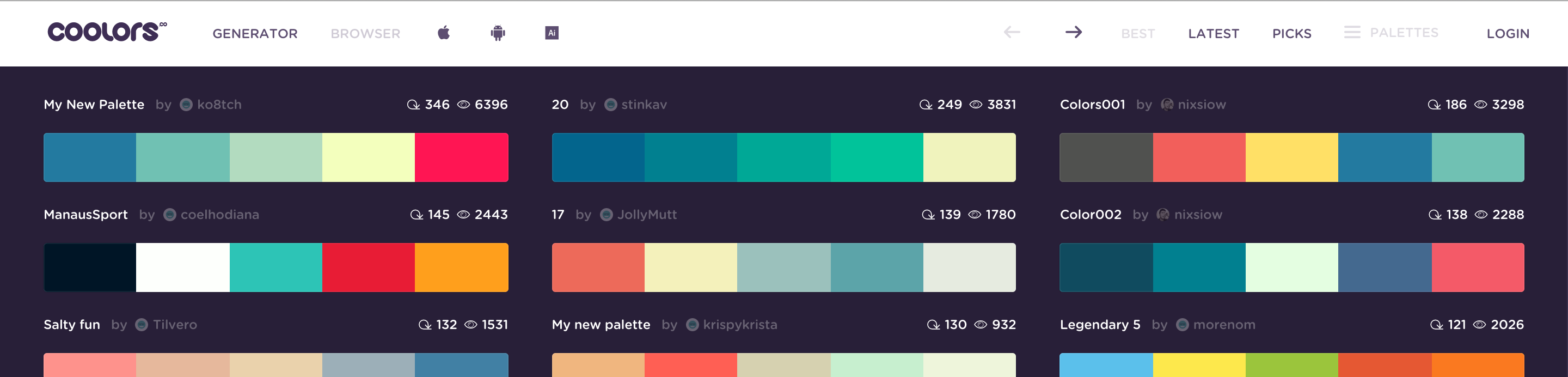Click the Coolors logo
The height and width of the screenshot is (377, 1568).
coord(107,32)
